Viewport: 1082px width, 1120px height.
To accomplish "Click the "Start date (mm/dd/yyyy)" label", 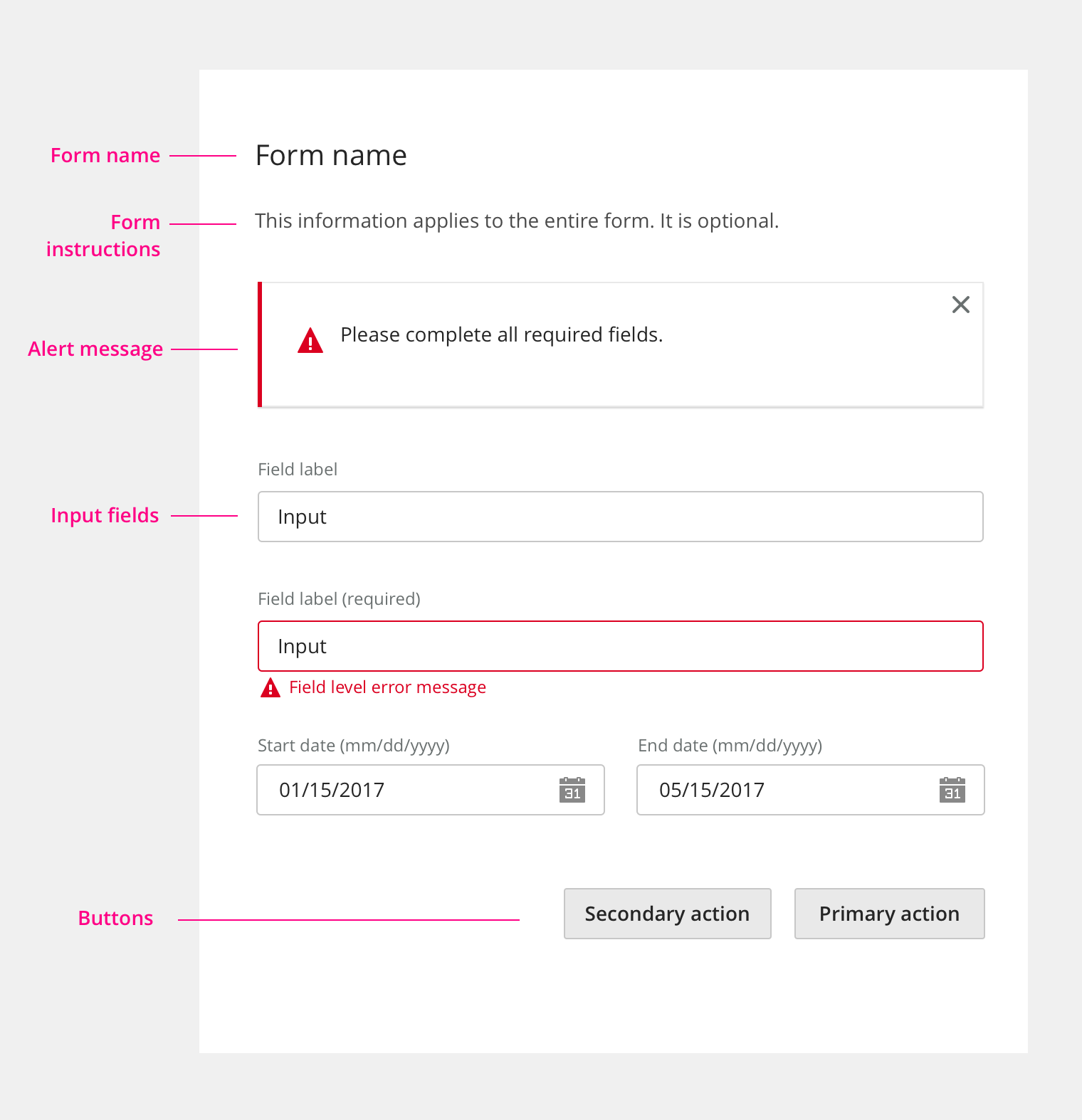I will [x=353, y=746].
